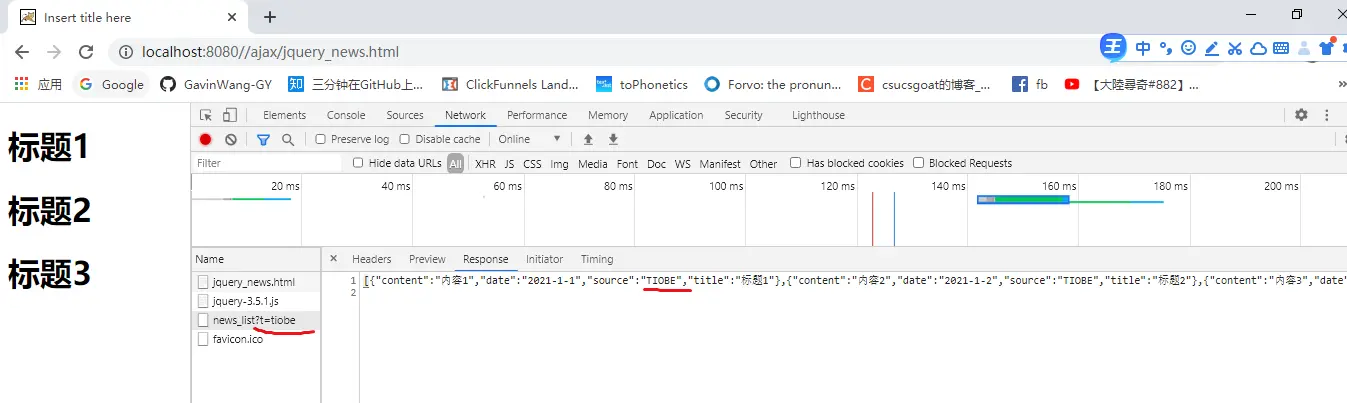Close the request details panel
The height and width of the screenshot is (403, 1347).
(334, 259)
